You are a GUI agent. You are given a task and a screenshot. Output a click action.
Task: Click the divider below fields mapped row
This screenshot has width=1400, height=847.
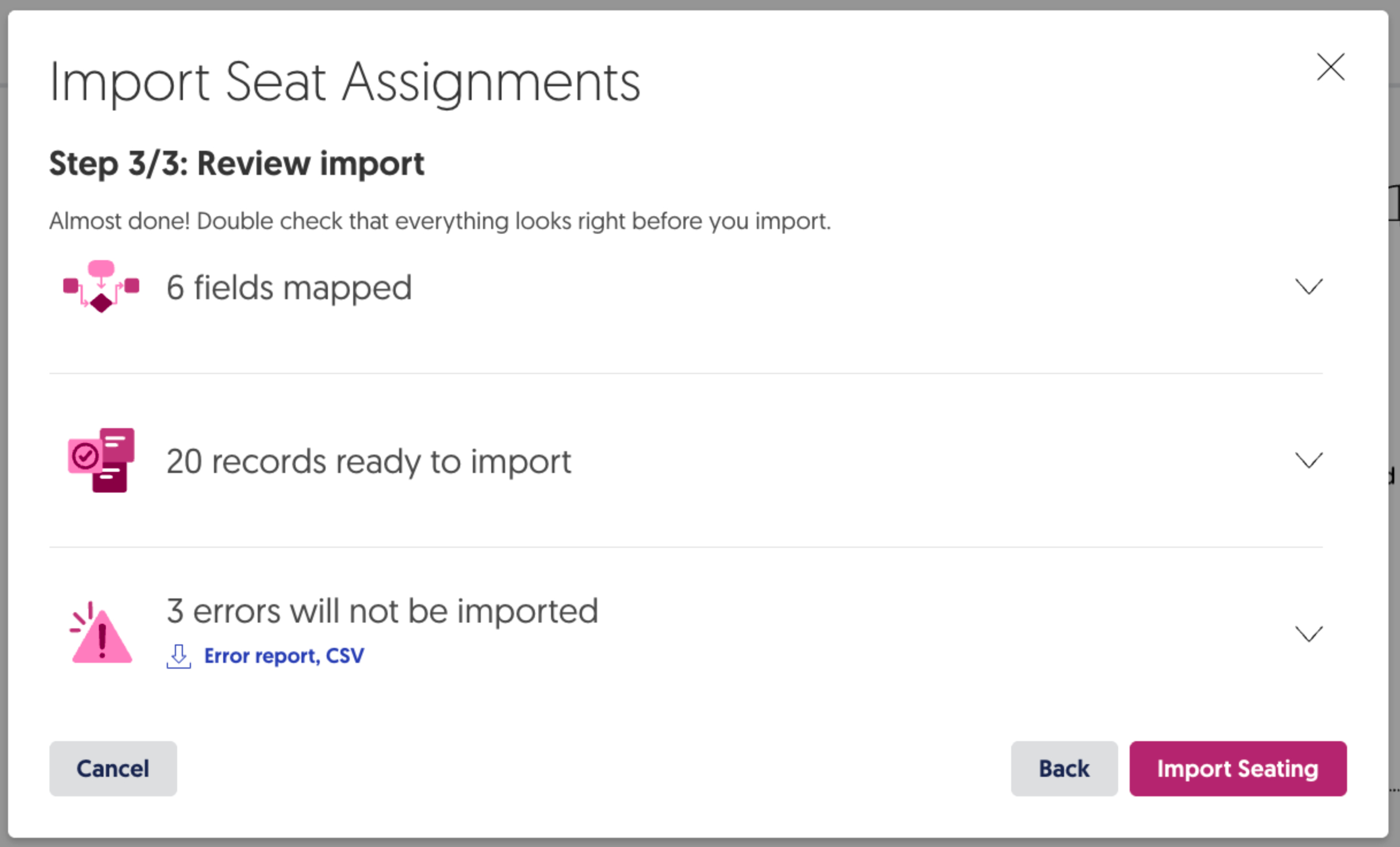686,373
